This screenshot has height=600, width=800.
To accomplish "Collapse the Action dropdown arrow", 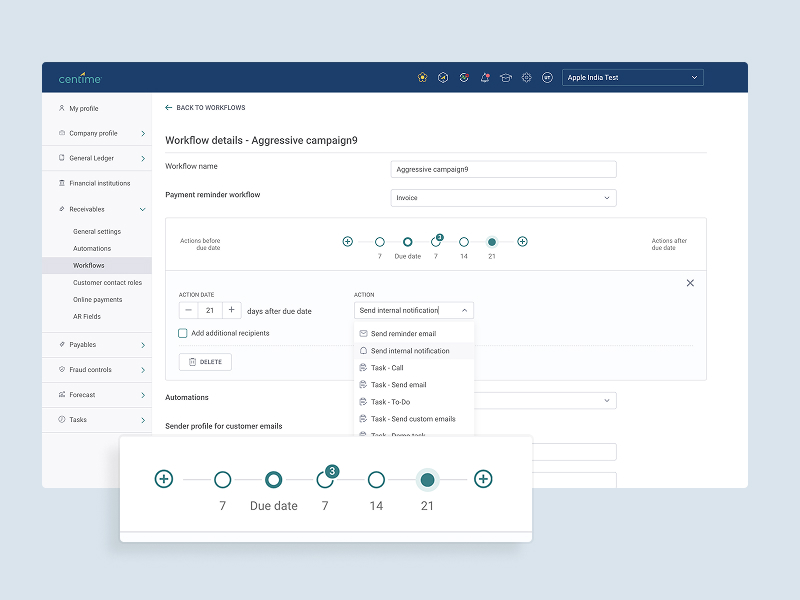I will point(464,310).
